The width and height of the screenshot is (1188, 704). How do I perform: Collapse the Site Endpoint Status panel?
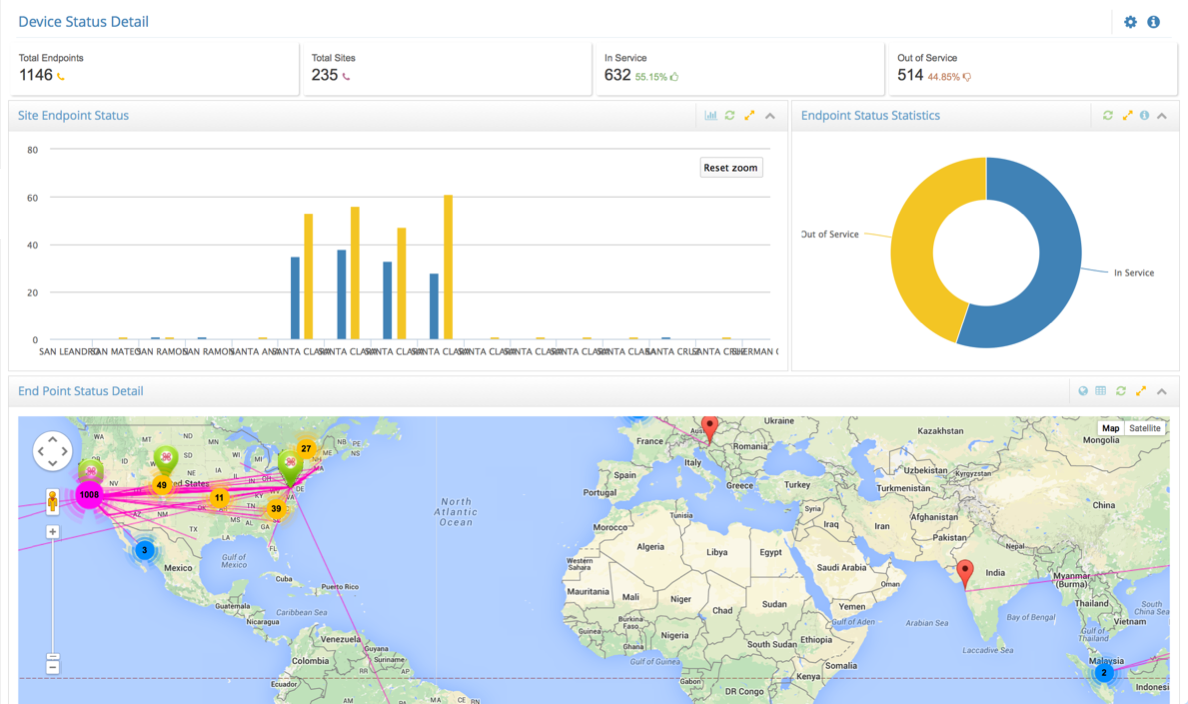(x=770, y=116)
